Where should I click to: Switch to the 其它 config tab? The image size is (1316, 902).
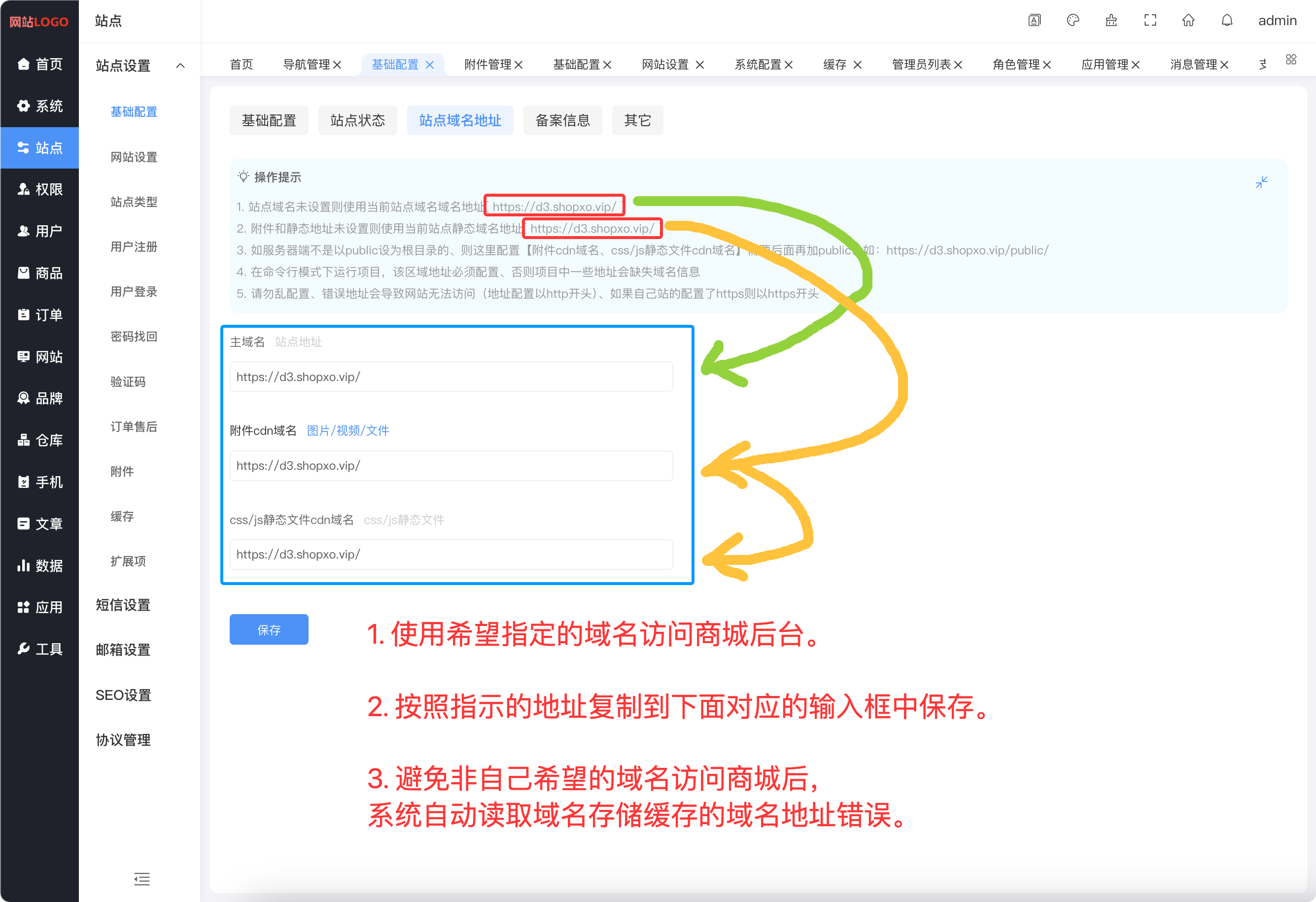[637, 120]
